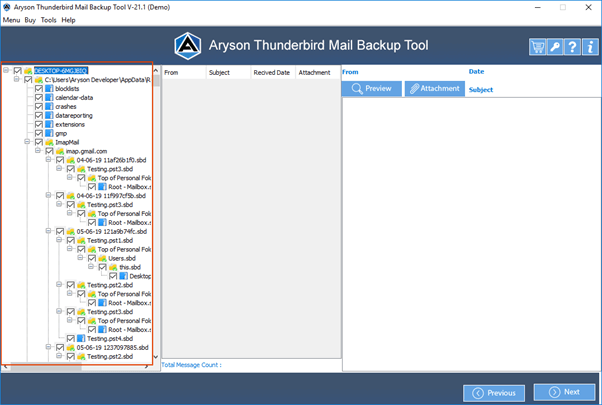The image size is (602, 405).
Task: Uncheck the datareporting checkbox
Action: pyautogui.click(x=39, y=116)
